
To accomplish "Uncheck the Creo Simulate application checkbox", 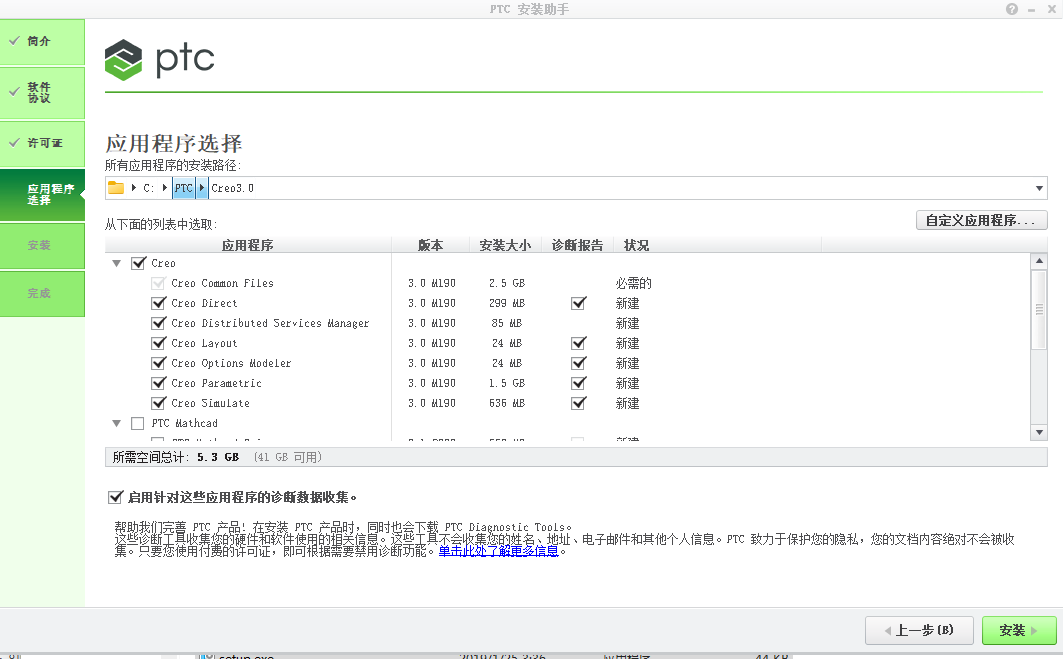I will tap(159, 403).
